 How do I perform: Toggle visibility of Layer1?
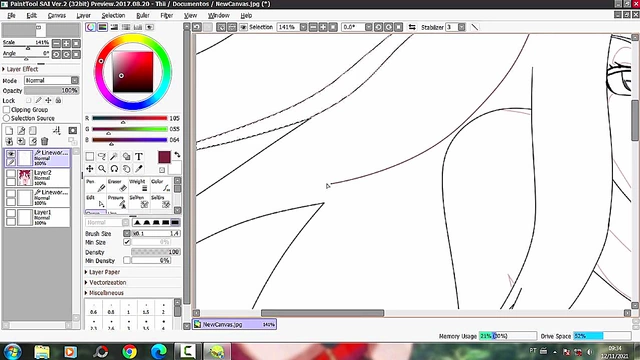pos(11,213)
